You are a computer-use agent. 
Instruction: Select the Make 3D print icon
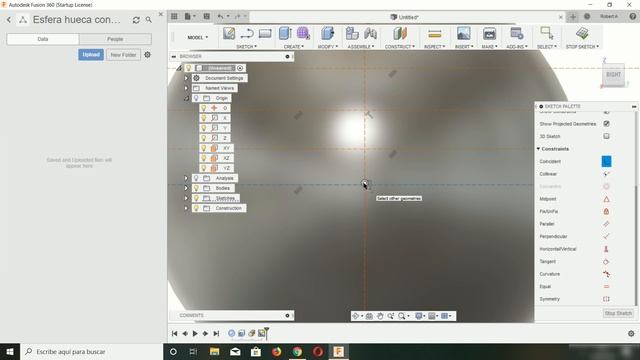[x=489, y=33]
